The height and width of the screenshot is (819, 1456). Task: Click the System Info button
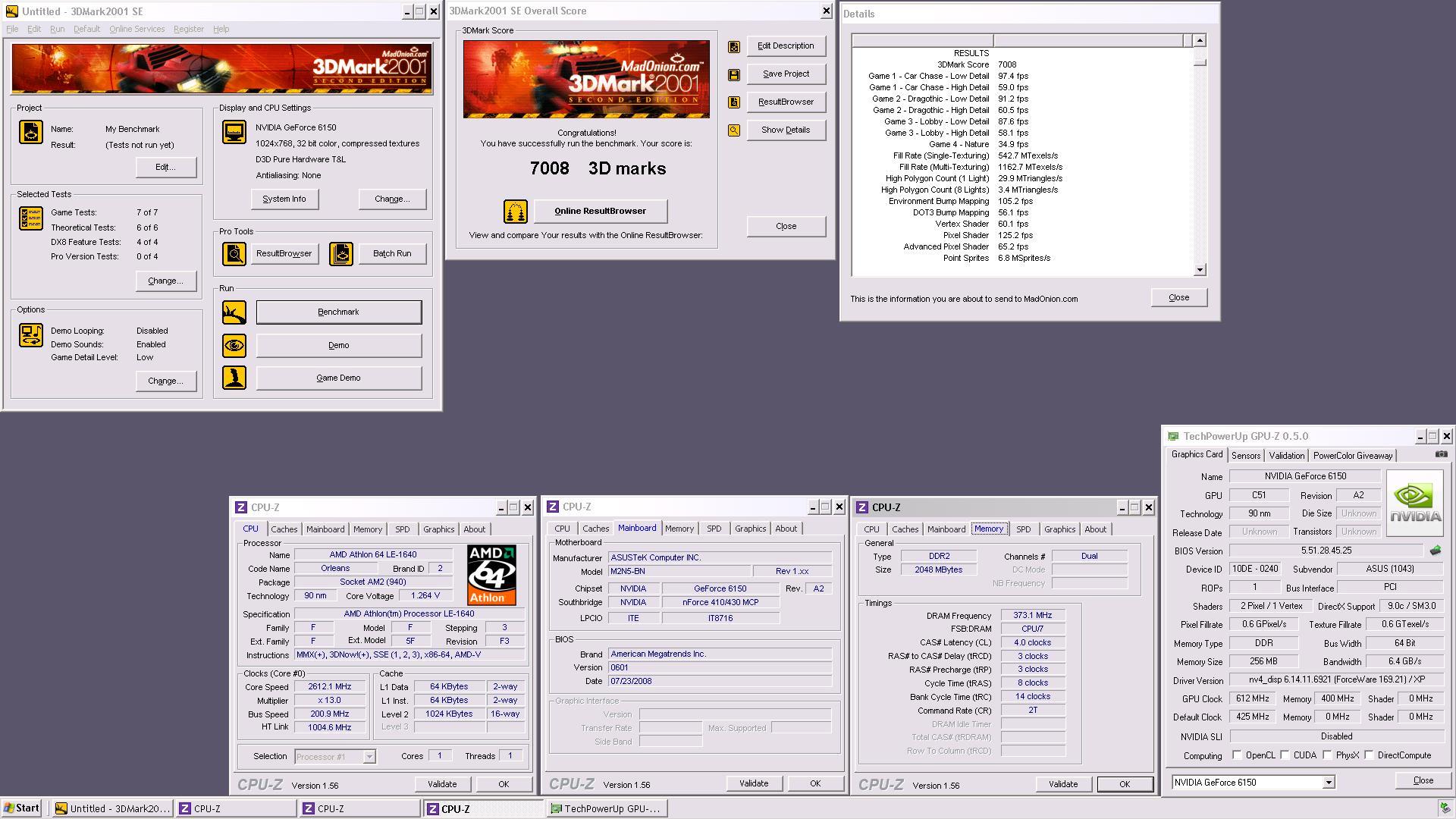pyautogui.click(x=284, y=199)
